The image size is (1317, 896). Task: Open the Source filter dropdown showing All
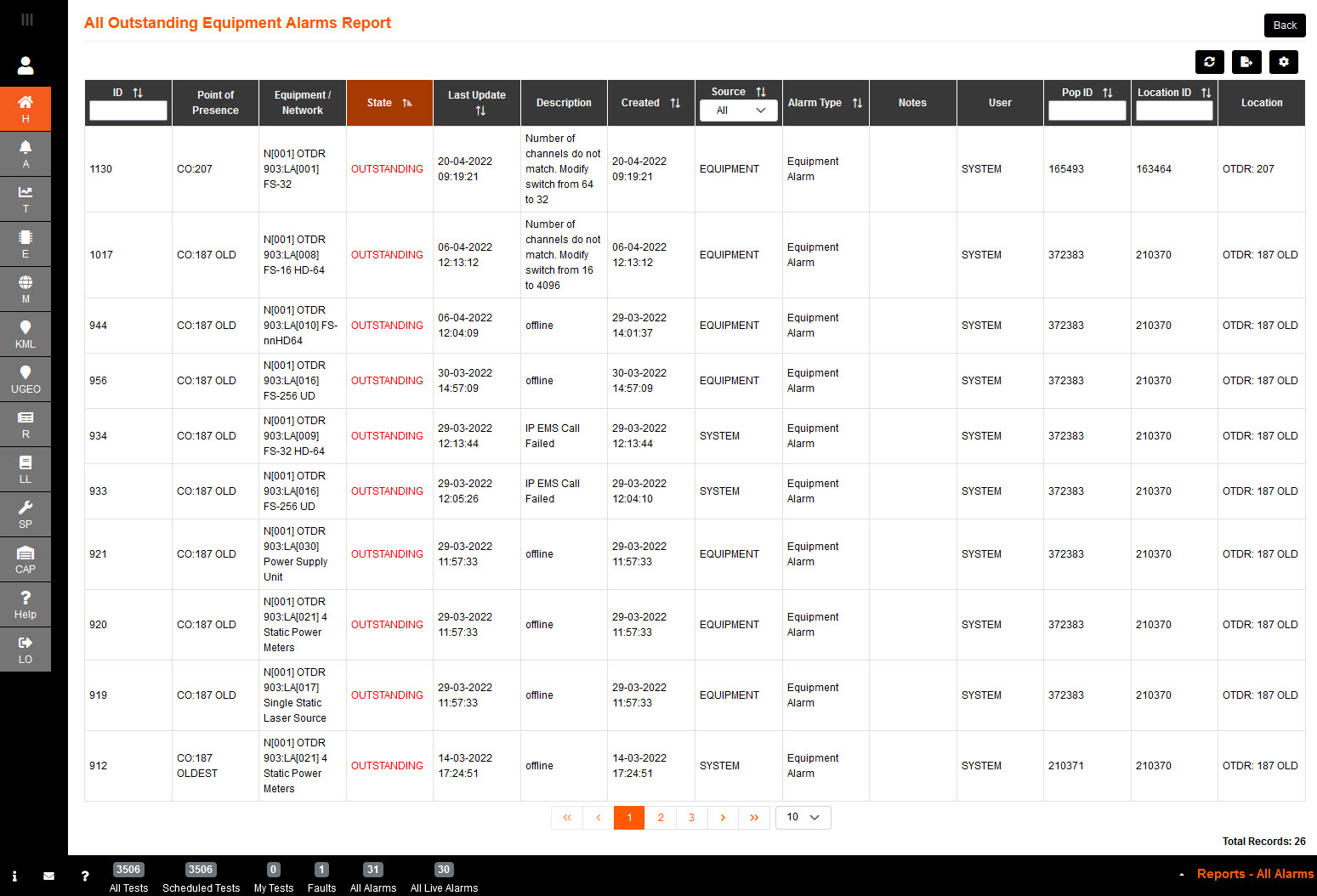(738, 111)
